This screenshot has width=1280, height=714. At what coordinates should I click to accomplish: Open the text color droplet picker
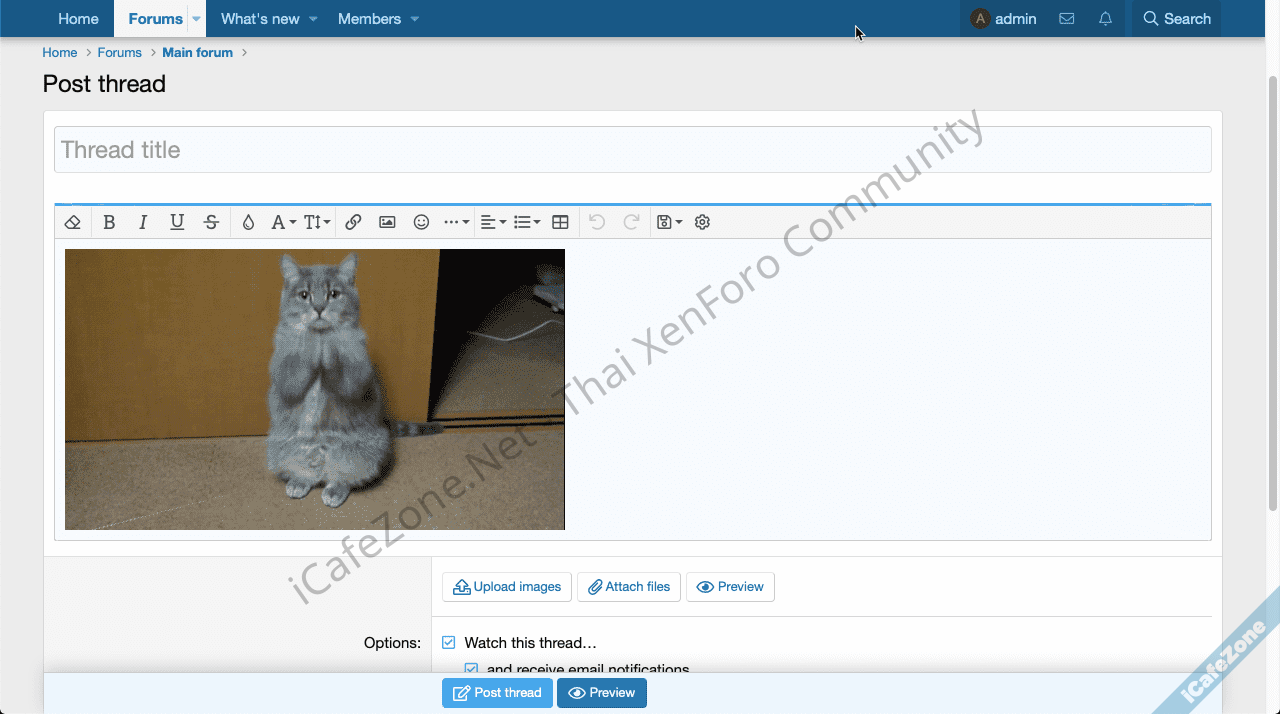[x=248, y=222]
